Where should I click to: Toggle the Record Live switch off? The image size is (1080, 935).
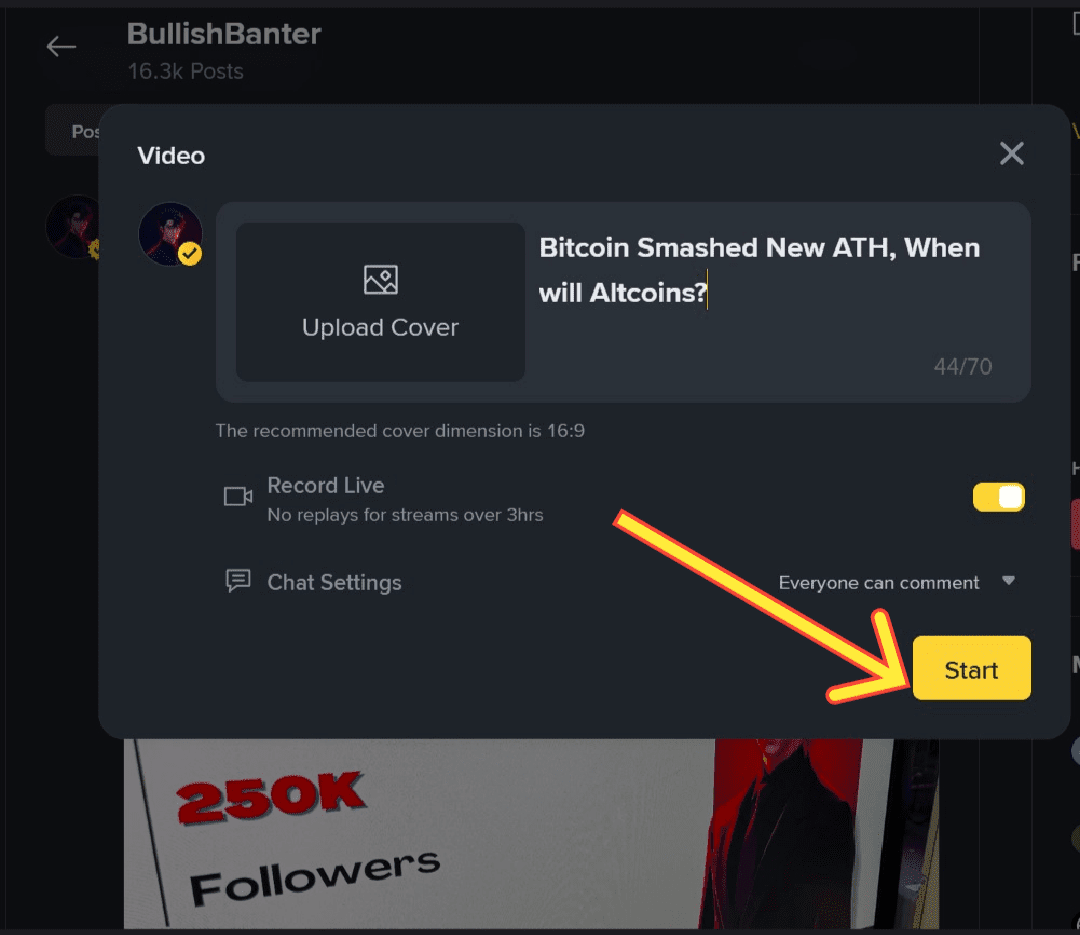click(x=998, y=497)
